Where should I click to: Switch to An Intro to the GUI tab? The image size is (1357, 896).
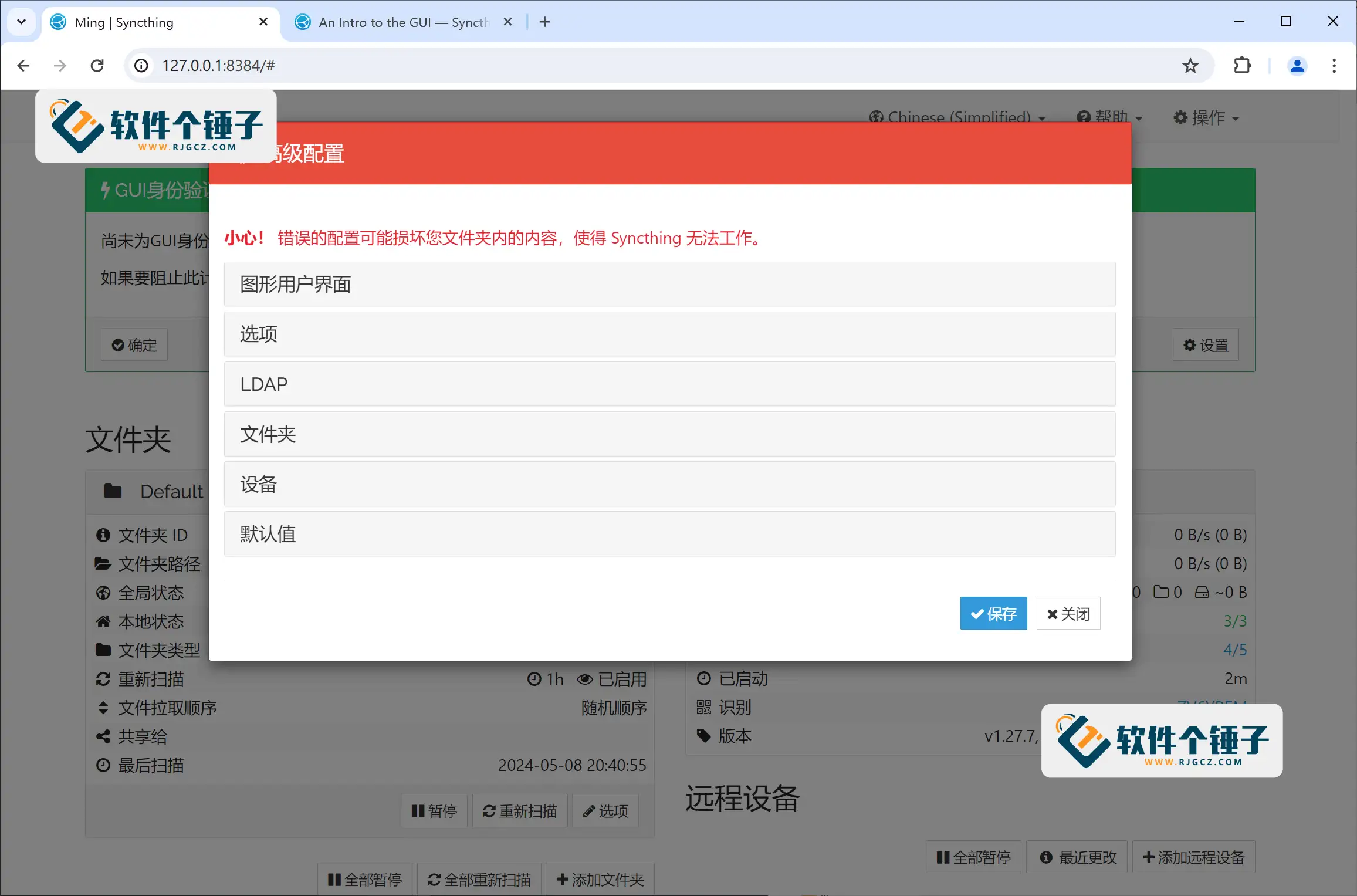click(404, 22)
